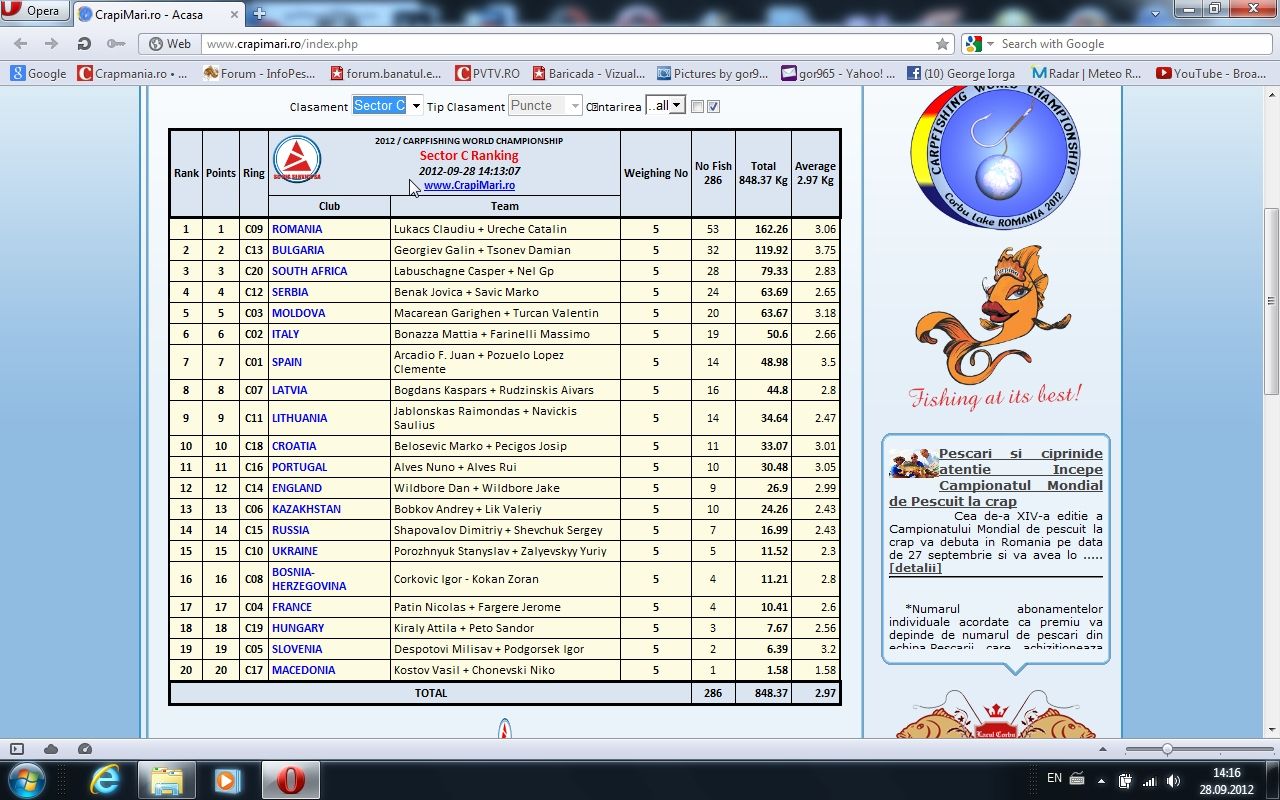Click the password wand key icon
This screenshot has height=800, width=1280.
click(116, 44)
